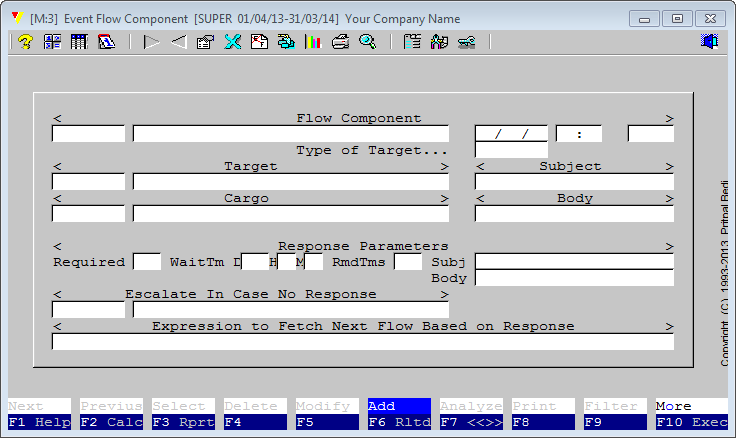
Task: Click the Type of Target field
Action: pyautogui.click(x=511, y=150)
